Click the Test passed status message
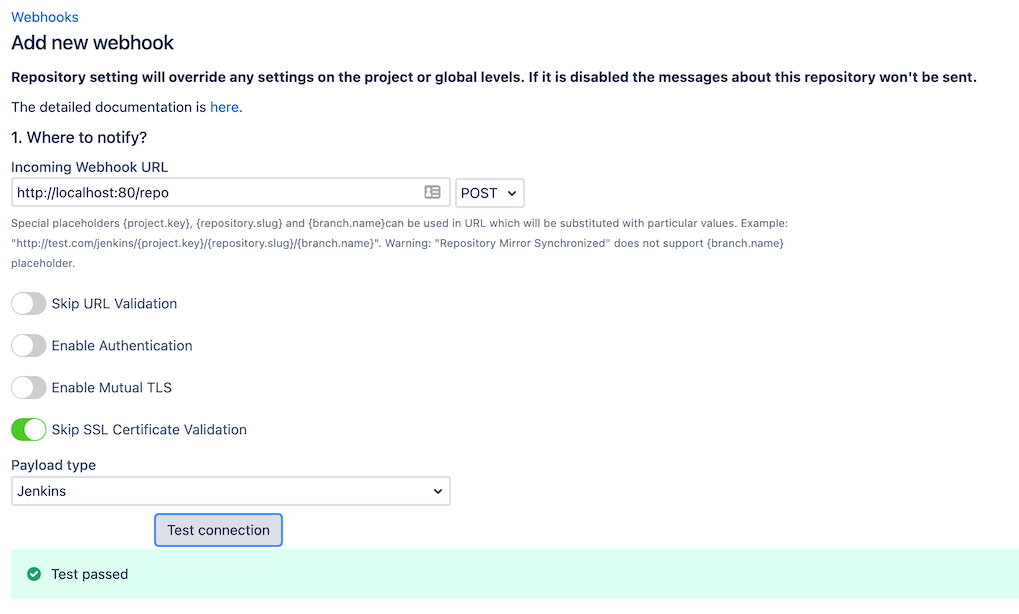The width and height of the screenshot is (1019, 614). click(90, 574)
